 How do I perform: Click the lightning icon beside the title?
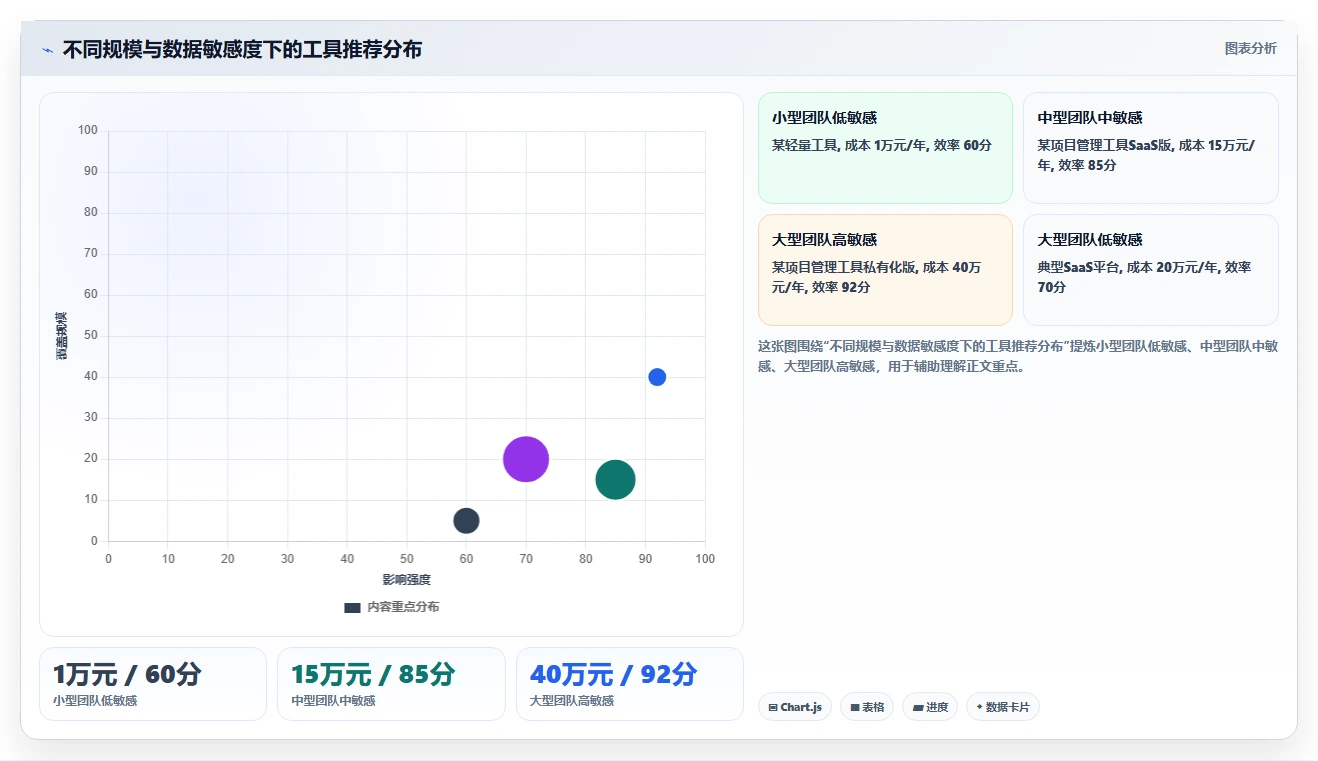[48, 50]
